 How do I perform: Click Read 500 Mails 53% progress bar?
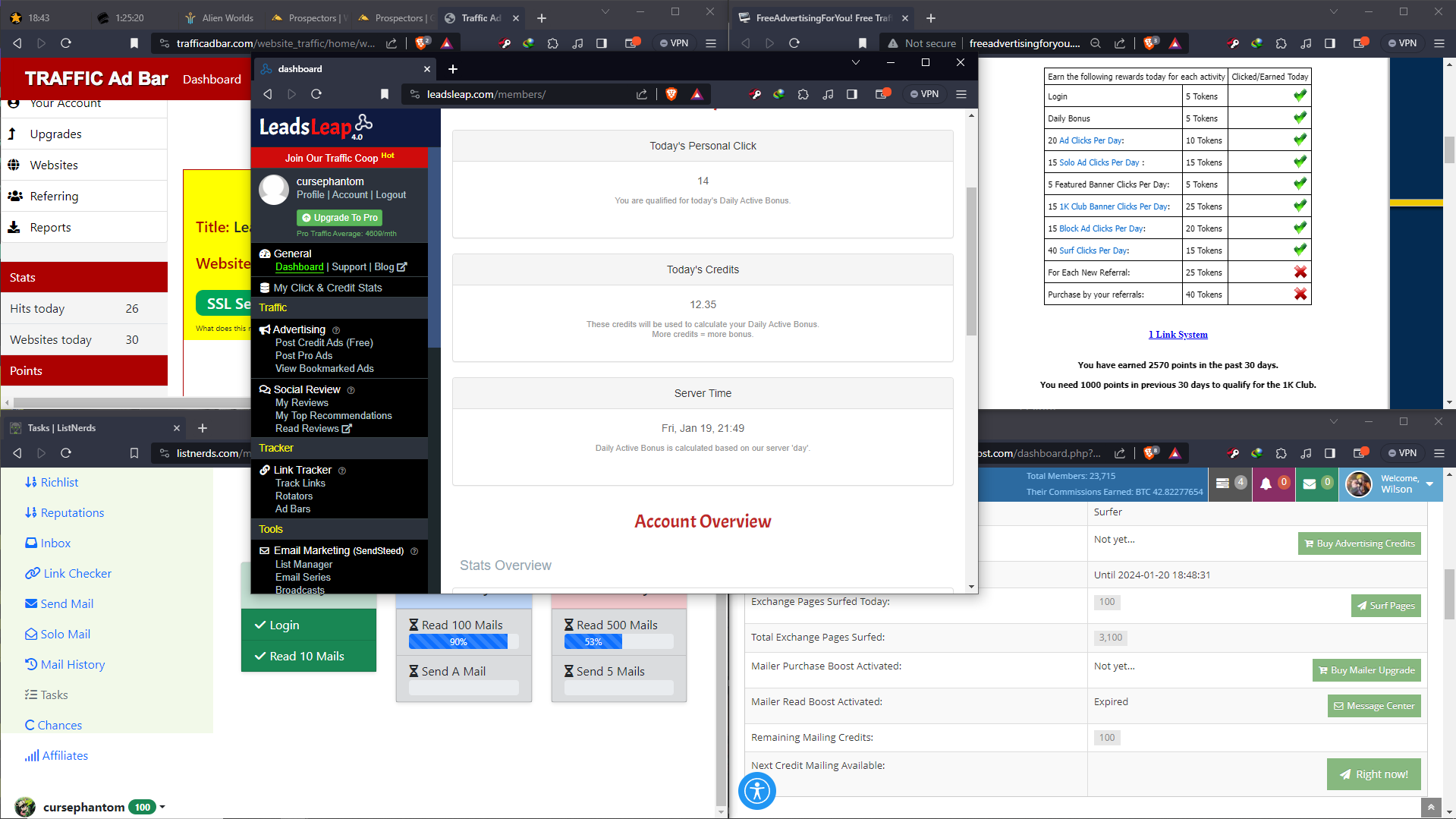(x=618, y=642)
